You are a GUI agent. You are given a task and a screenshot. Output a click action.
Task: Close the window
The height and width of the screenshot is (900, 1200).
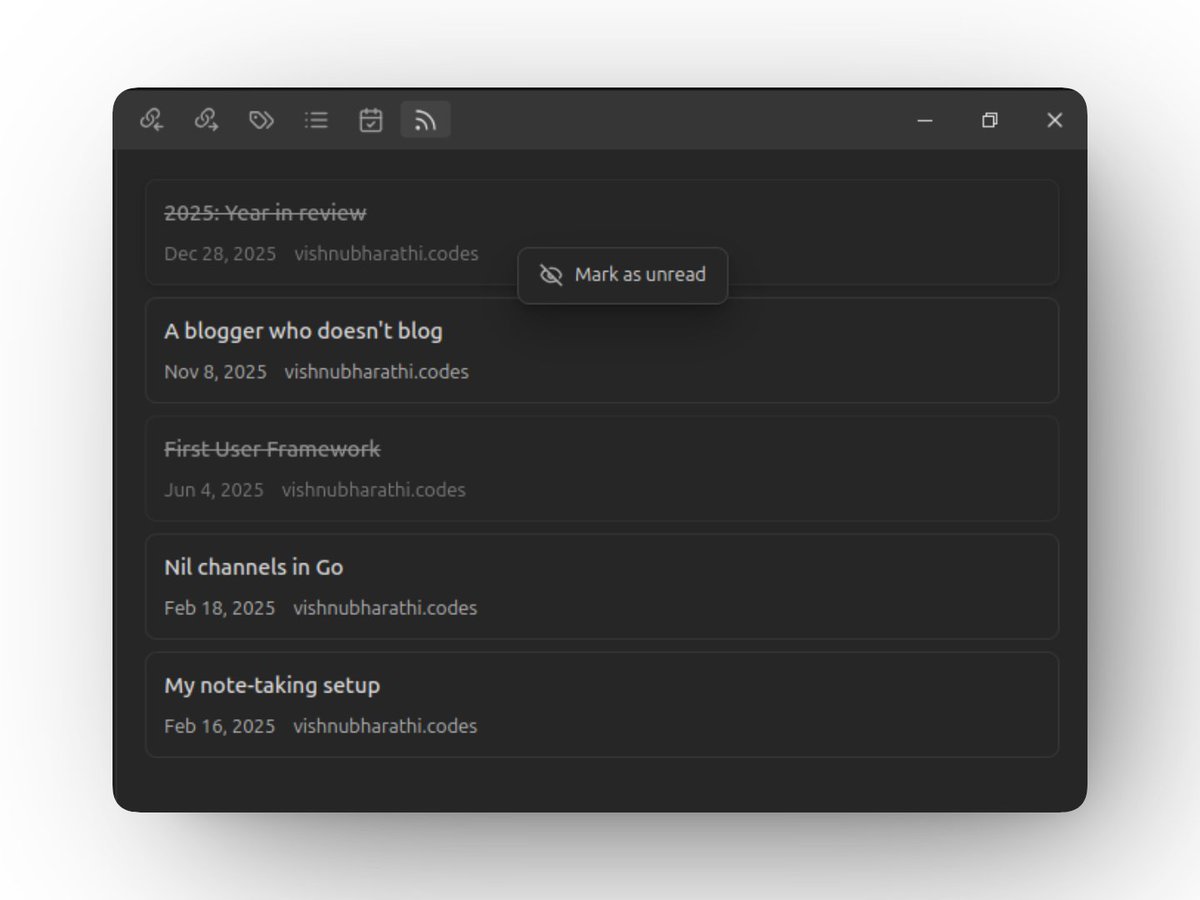point(1054,120)
